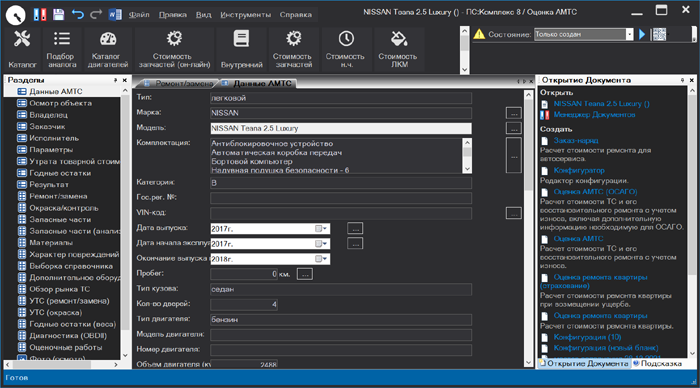Viewport: 700px width, 388px height.
Task: Open Стоимость ЛКМ paint tool
Action: (398, 49)
